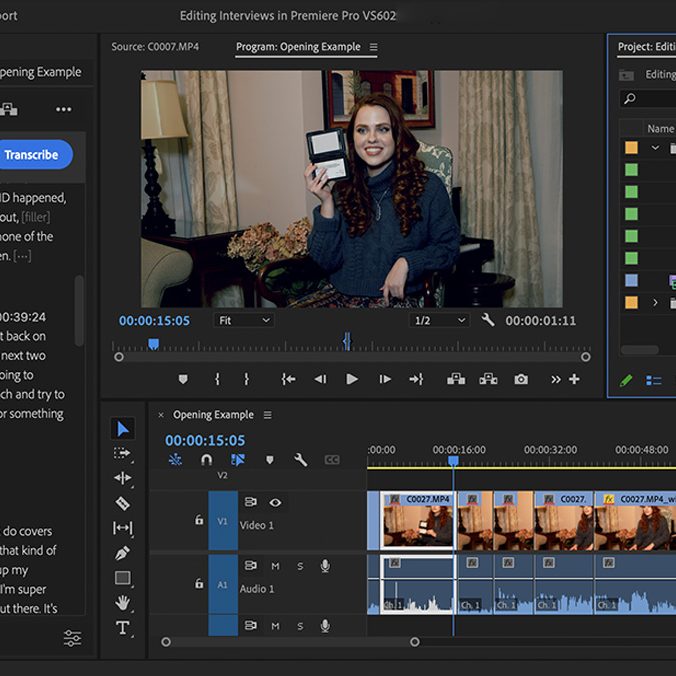The height and width of the screenshot is (676, 676).
Task: Switch to Source: C0007.MP4 tab
Action: 155,47
